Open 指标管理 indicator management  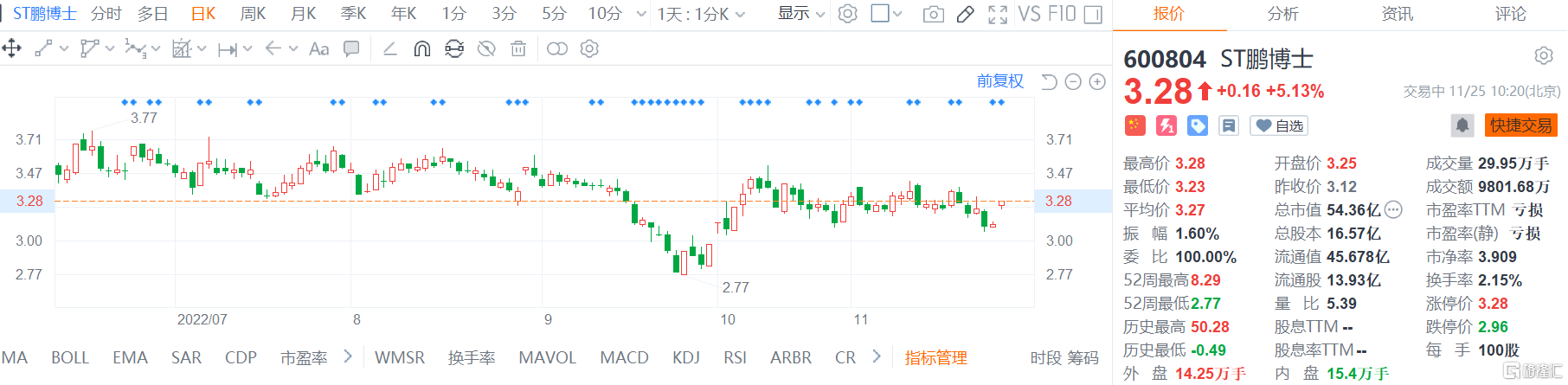click(935, 357)
